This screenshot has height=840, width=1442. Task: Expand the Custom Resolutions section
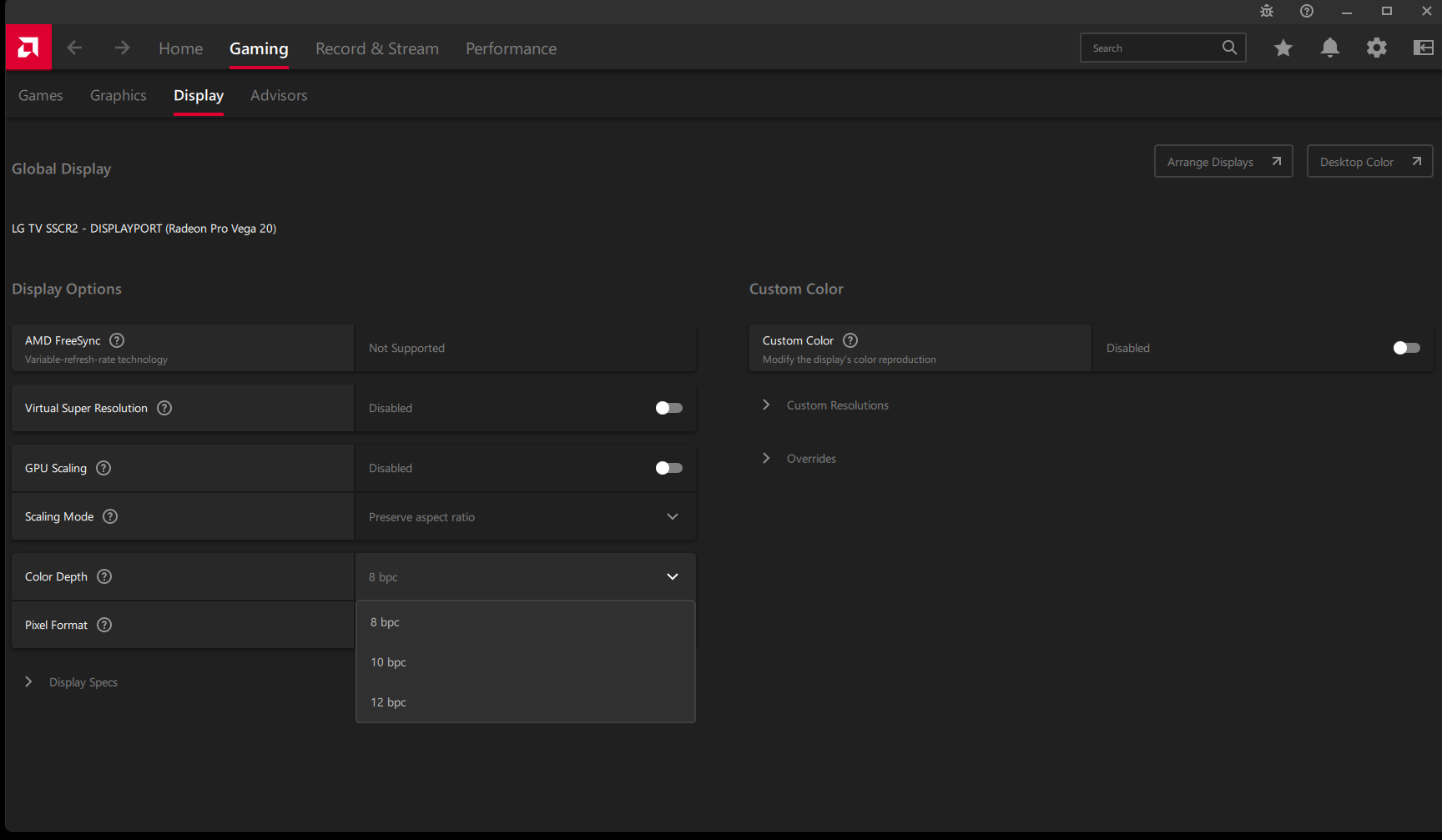[x=837, y=405]
